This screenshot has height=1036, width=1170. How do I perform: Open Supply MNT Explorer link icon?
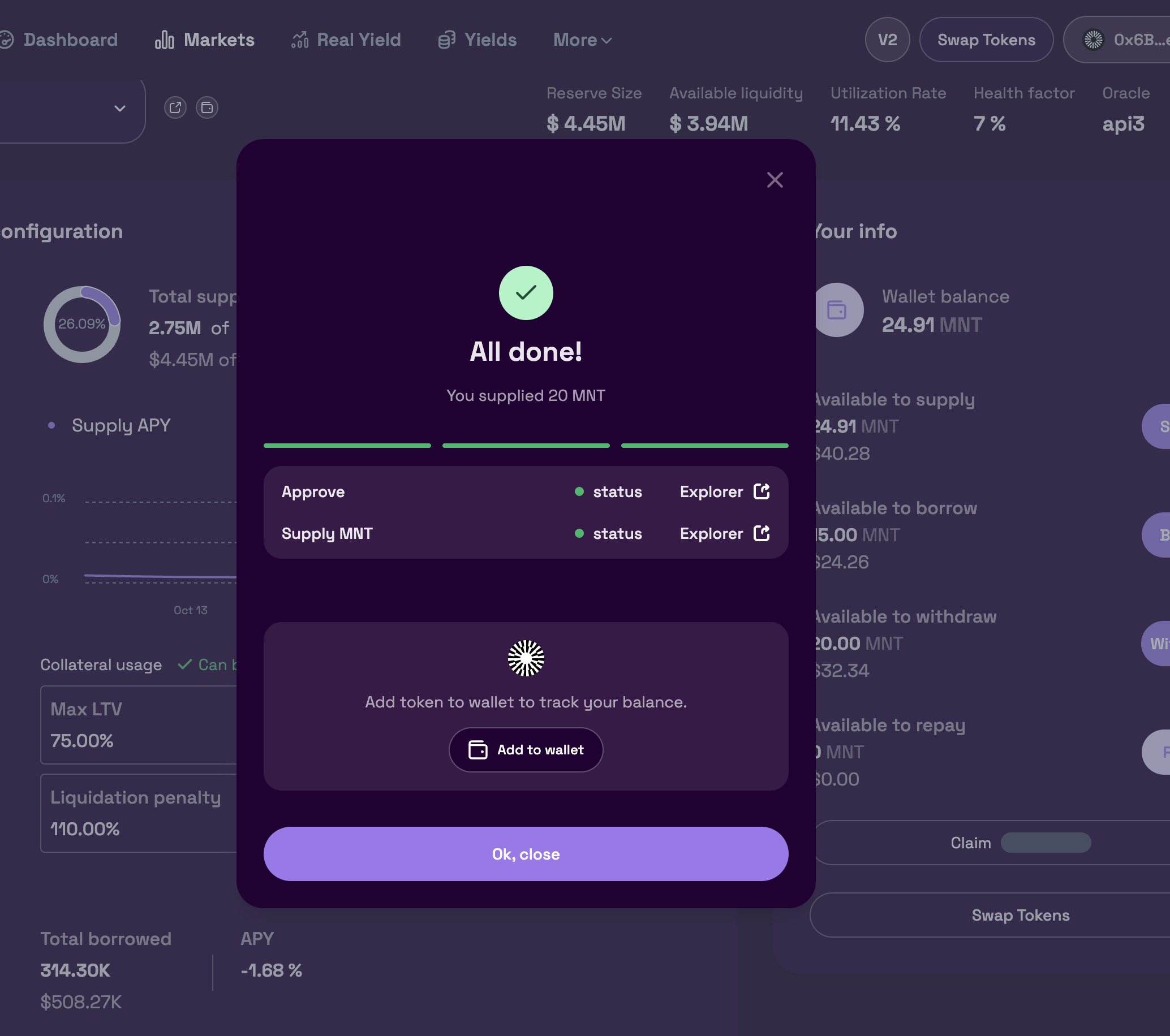762,533
